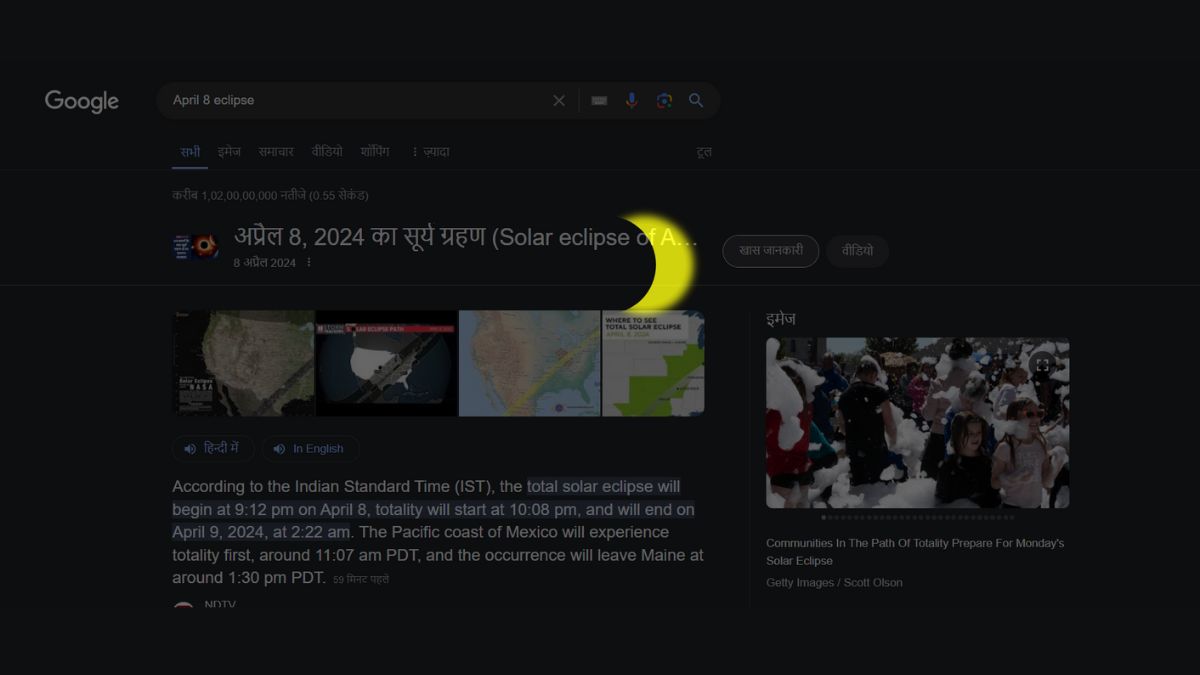Open the वीडियो results tab

[327, 152]
